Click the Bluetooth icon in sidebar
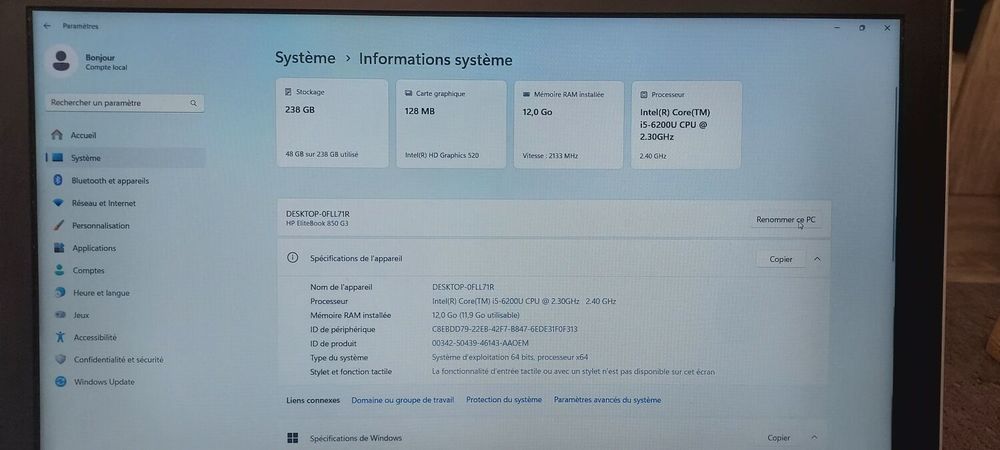 57,180
